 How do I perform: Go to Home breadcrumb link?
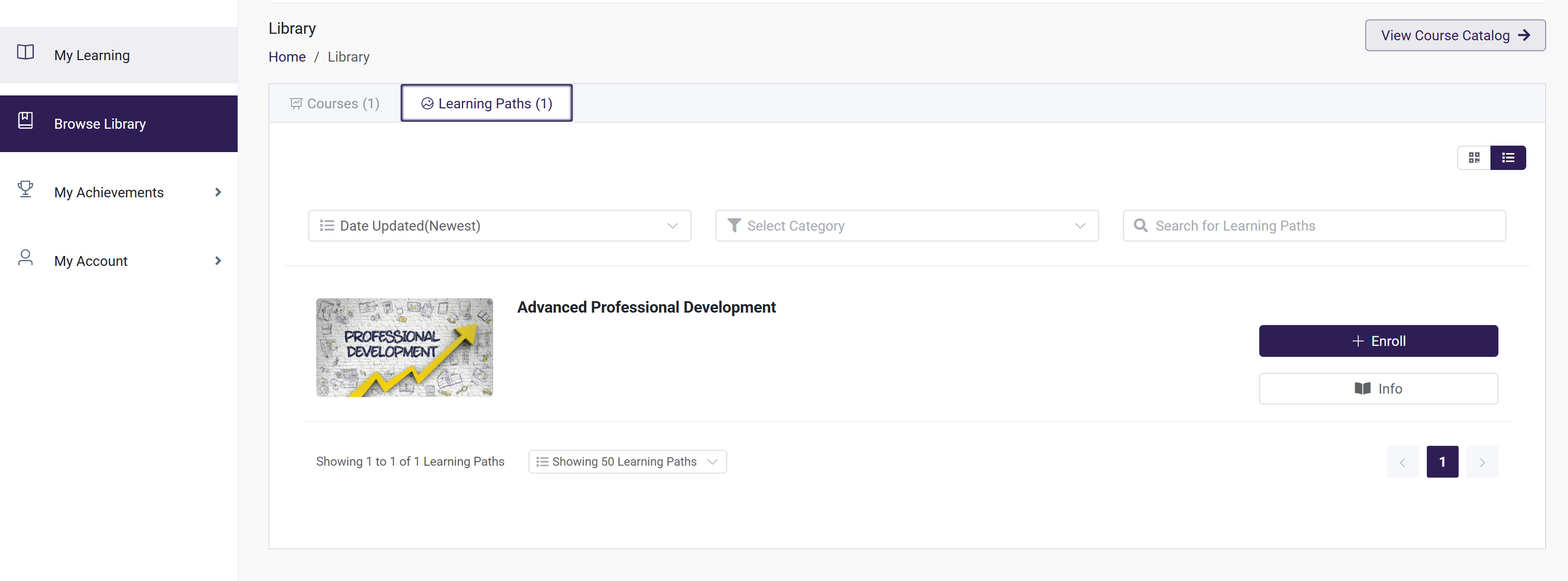[287, 57]
